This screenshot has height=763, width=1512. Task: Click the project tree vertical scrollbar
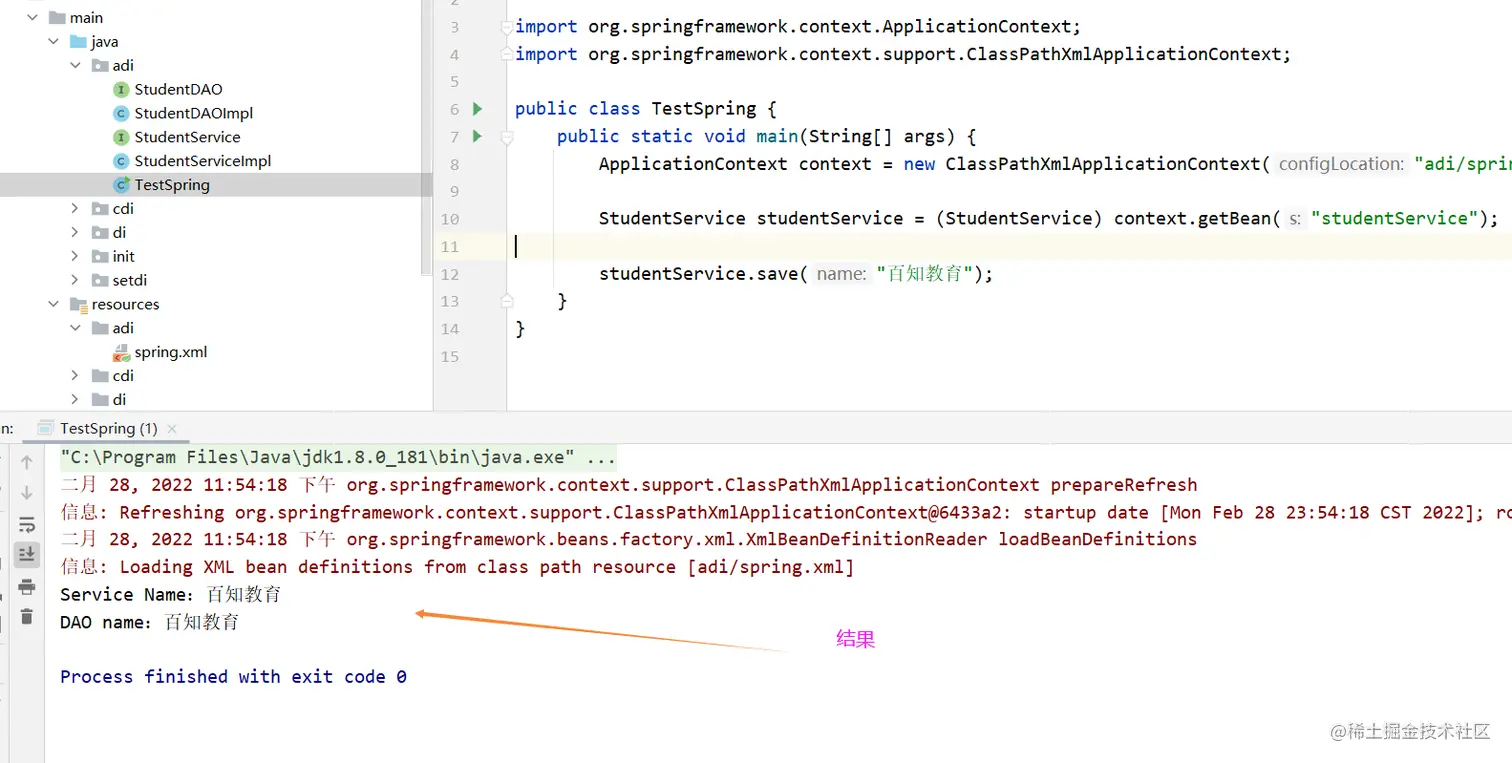pos(428,140)
